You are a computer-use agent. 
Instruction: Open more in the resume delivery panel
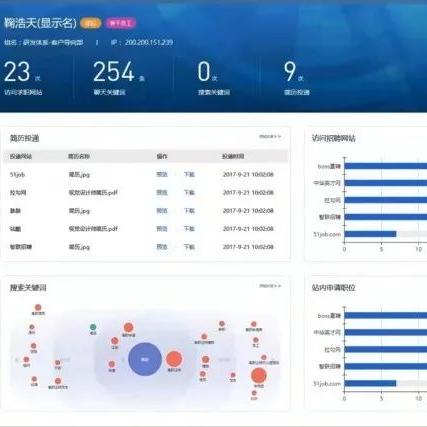[270, 136]
